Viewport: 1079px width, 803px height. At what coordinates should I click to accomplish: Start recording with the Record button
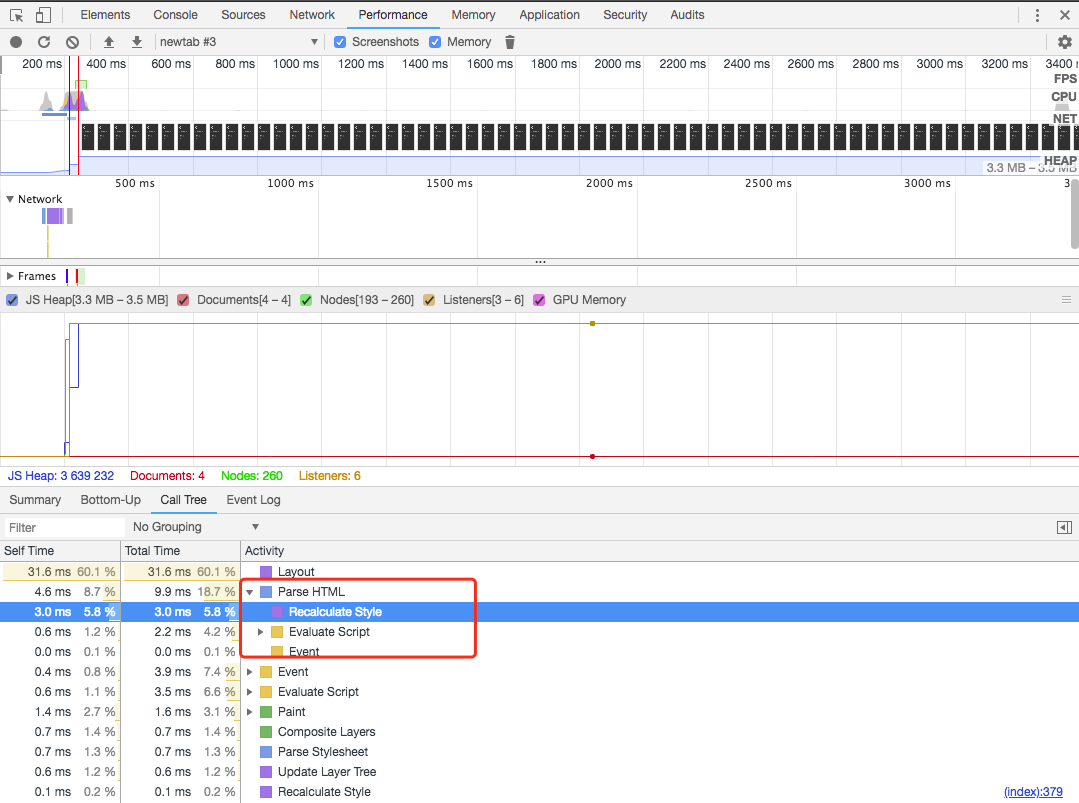pos(16,42)
